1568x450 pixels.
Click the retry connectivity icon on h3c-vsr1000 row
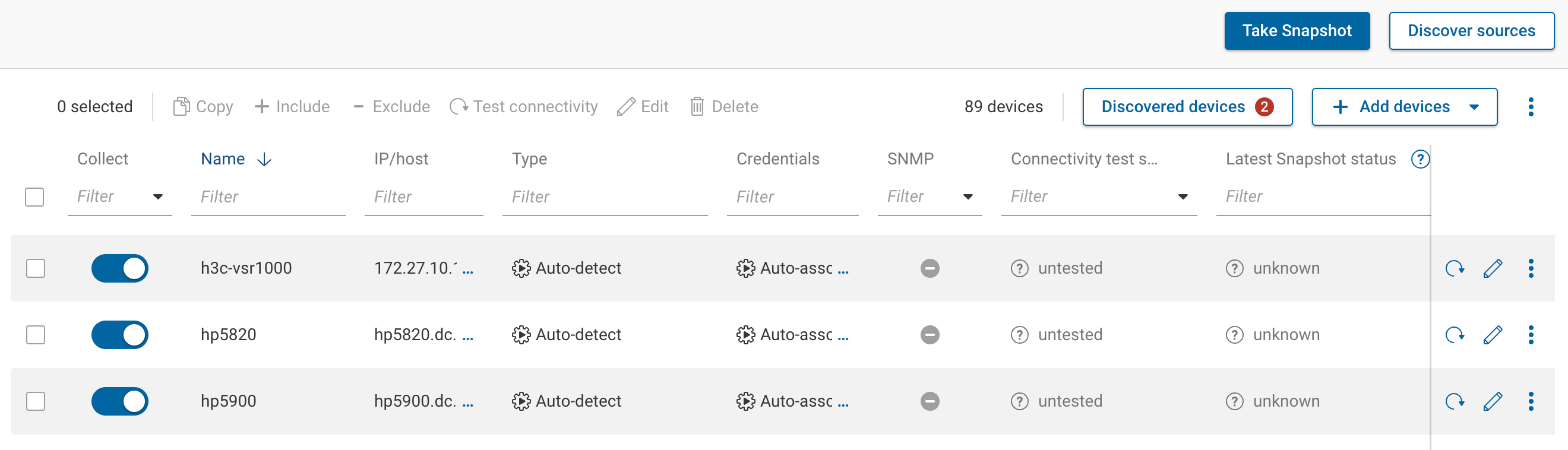click(x=1455, y=268)
